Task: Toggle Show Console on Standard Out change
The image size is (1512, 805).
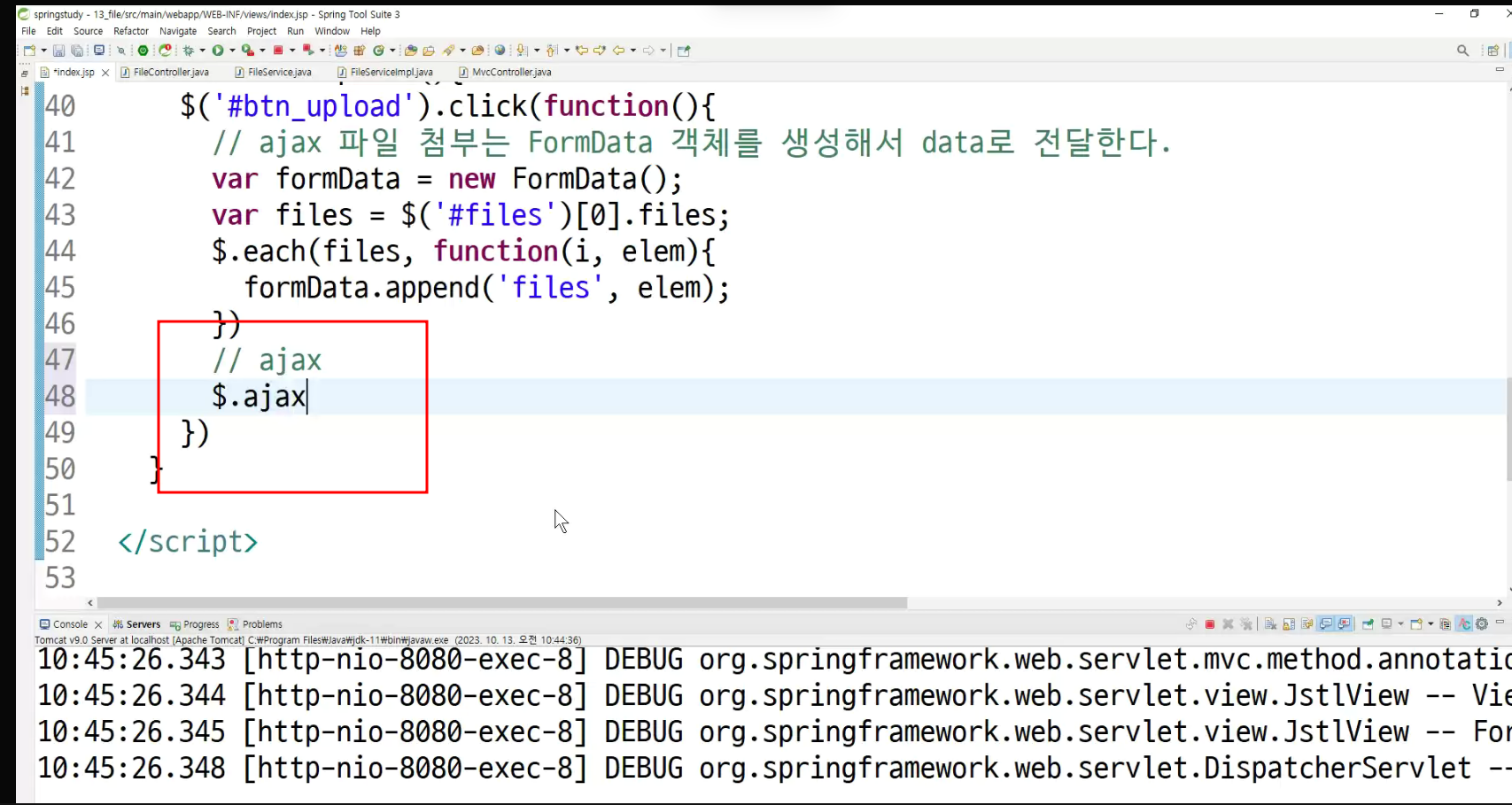Action: (x=1326, y=624)
